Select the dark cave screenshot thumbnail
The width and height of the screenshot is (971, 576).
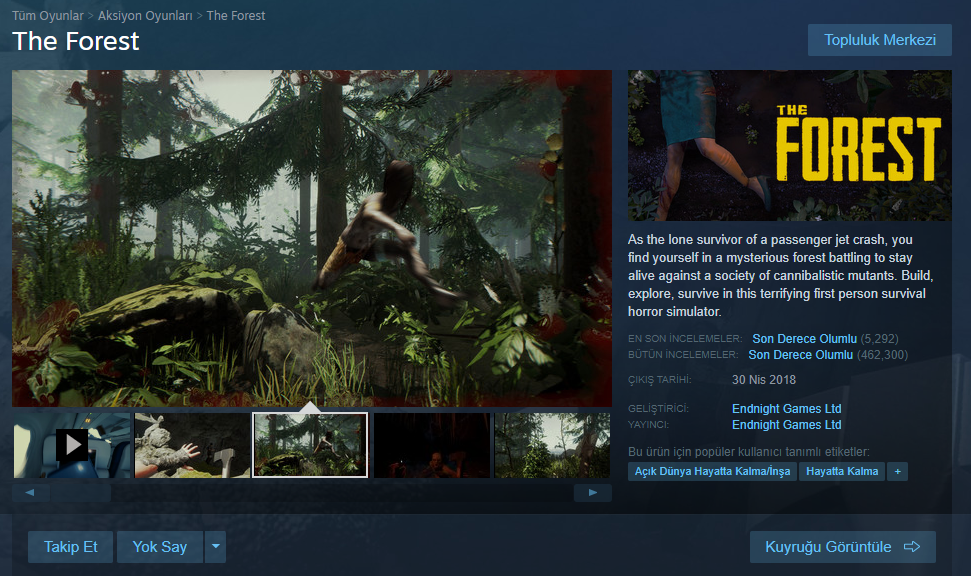(431, 445)
